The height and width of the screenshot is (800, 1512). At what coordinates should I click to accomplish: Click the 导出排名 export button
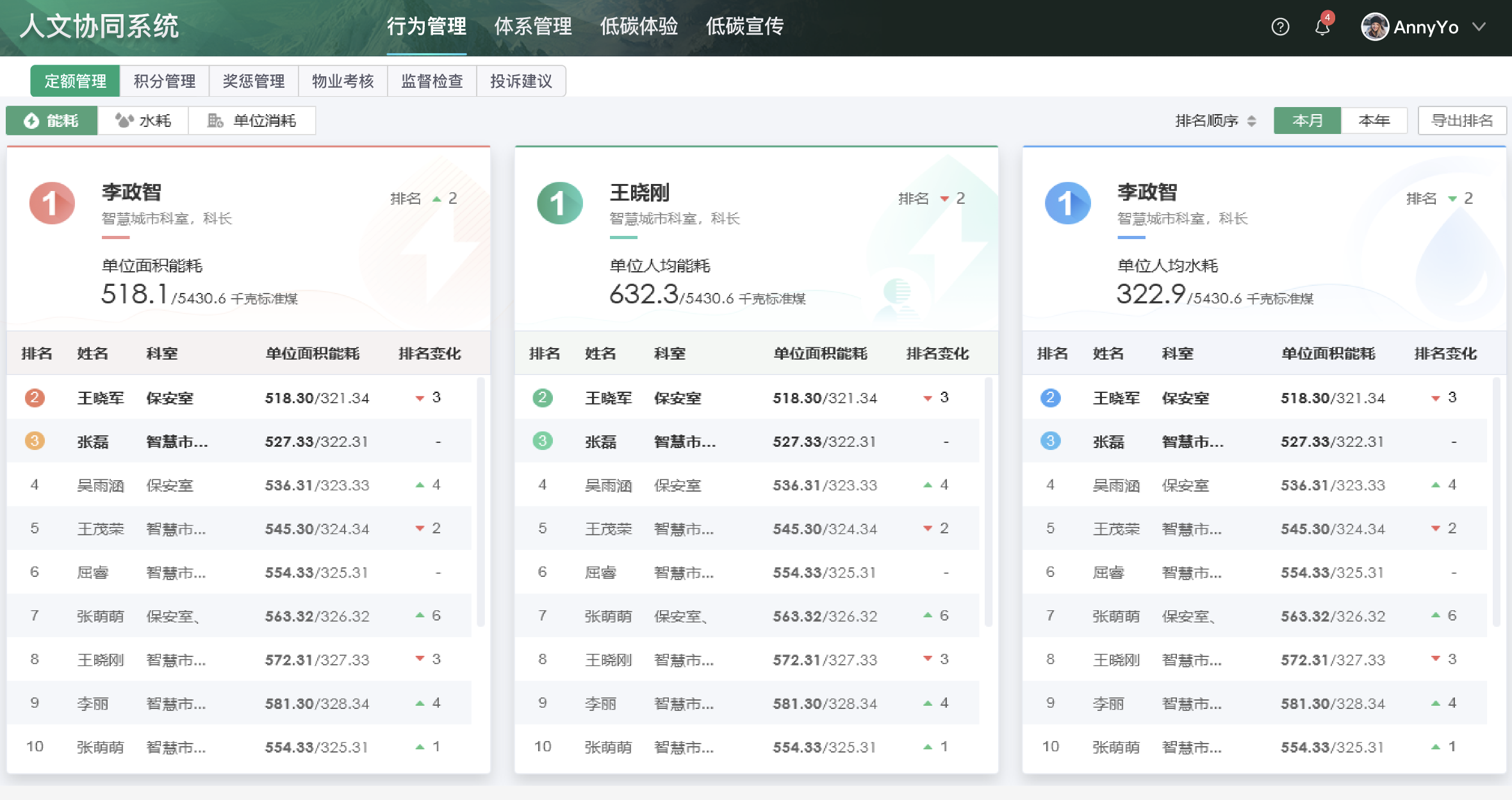click(1461, 121)
